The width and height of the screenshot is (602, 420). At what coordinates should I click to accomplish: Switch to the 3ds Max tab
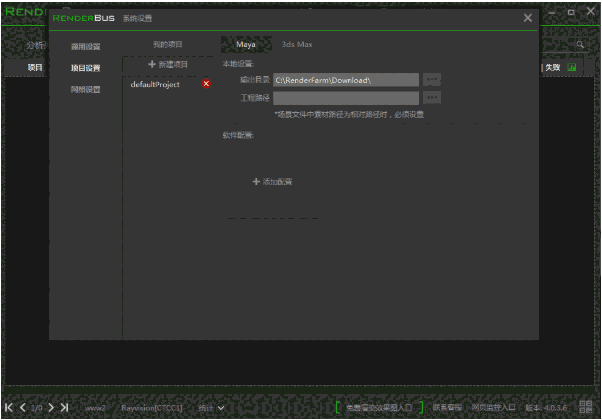tap(297, 45)
